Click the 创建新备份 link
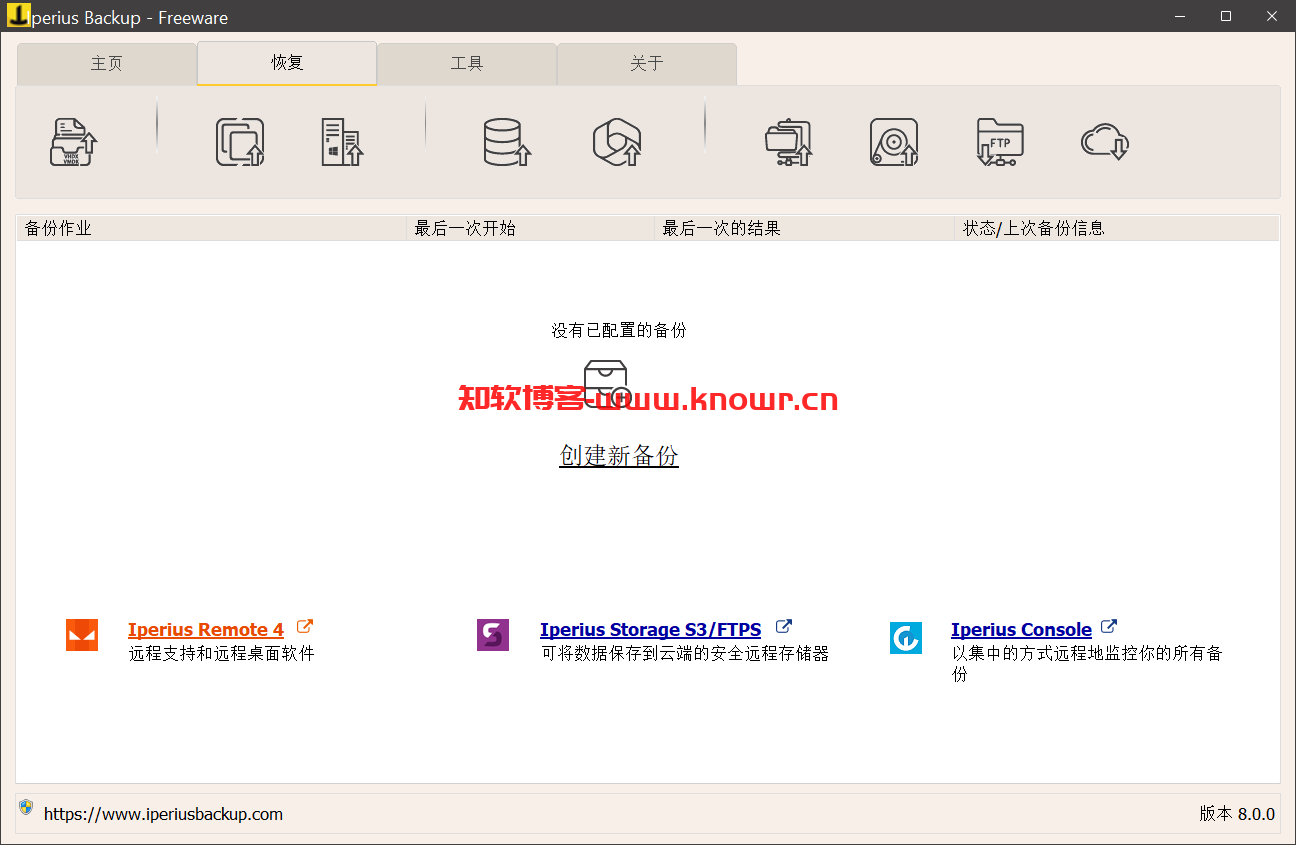The image size is (1296, 845). pyautogui.click(x=619, y=456)
